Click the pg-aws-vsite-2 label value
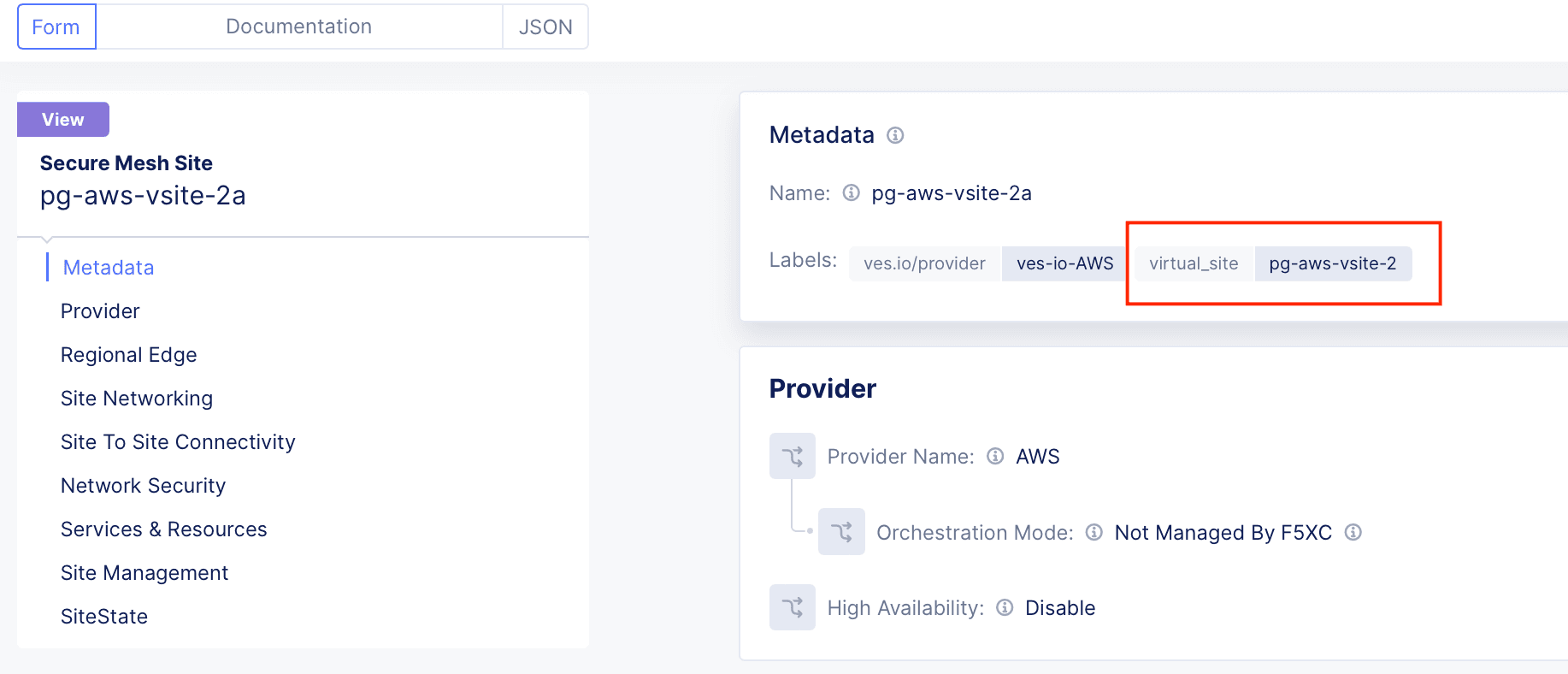The height and width of the screenshot is (674, 1568). tap(1332, 263)
